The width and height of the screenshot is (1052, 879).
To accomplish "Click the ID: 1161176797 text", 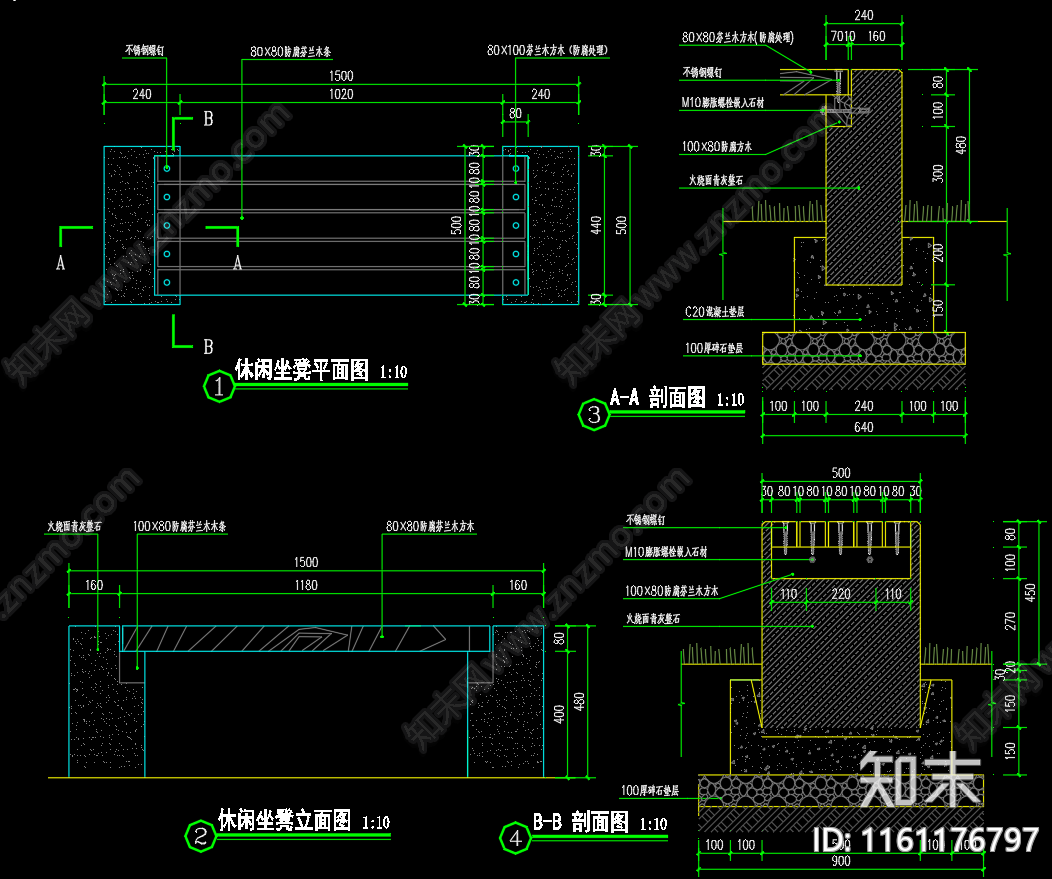I will [x=929, y=839].
